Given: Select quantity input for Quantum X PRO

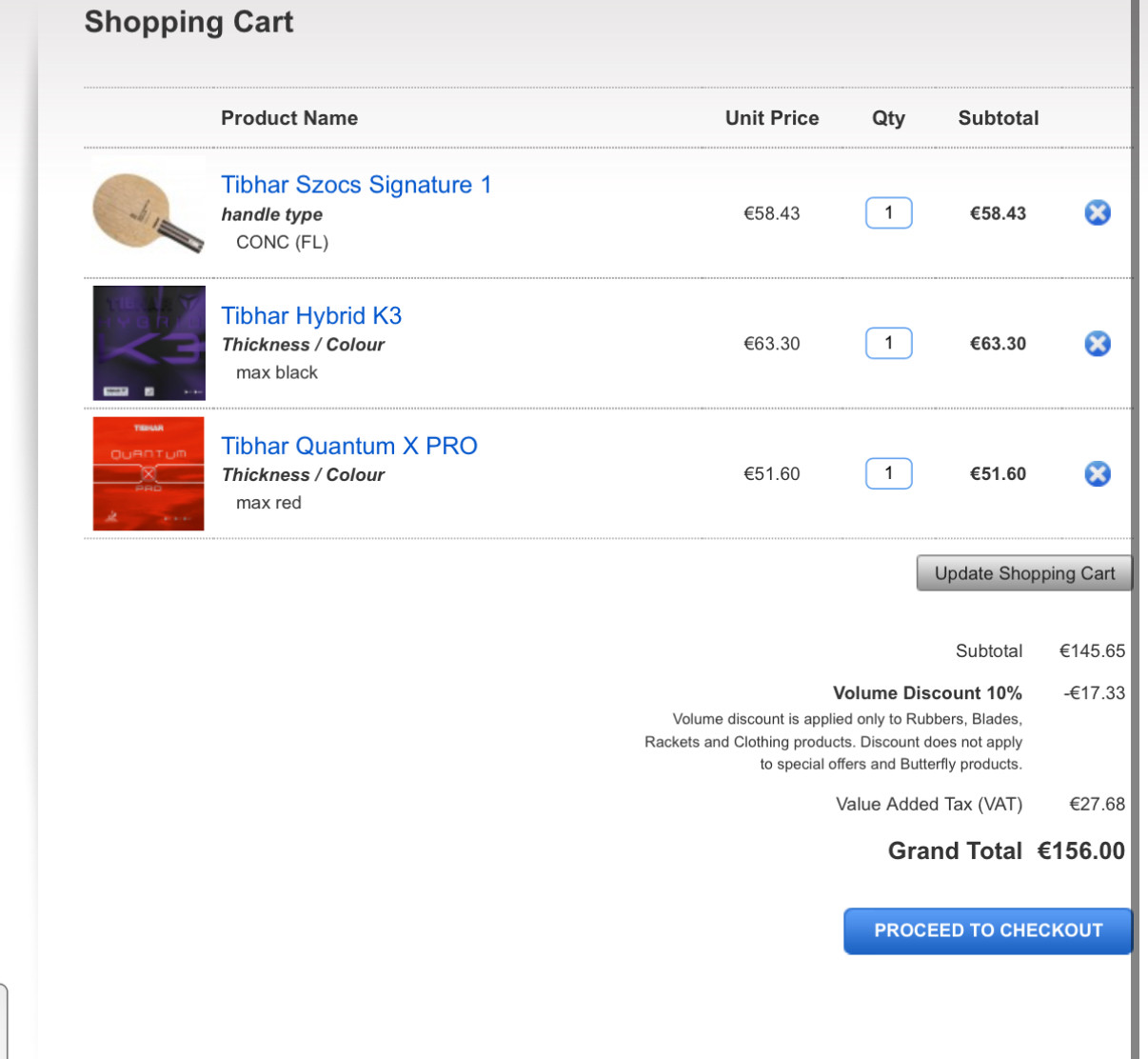Looking at the screenshot, I should pos(888,473).
